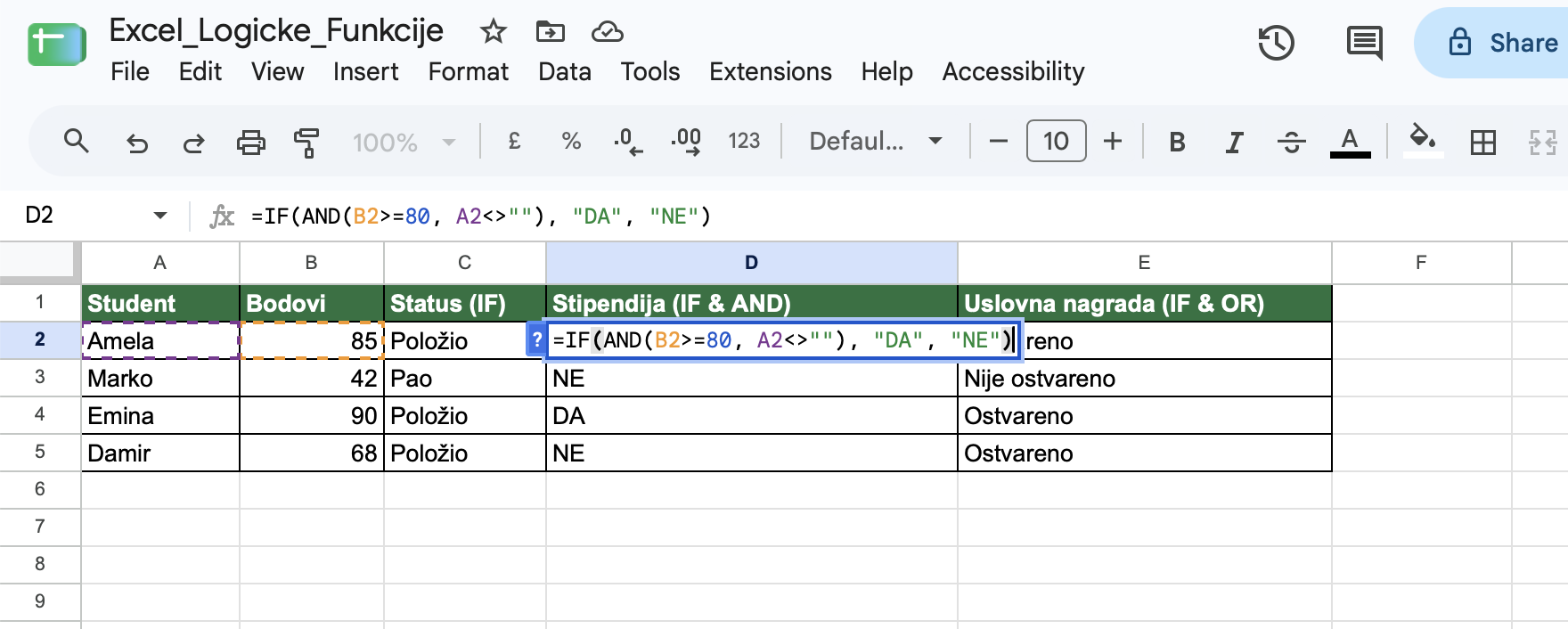Undo the last action
Screen dimensions: 1568x629
(x=136, y=142)
